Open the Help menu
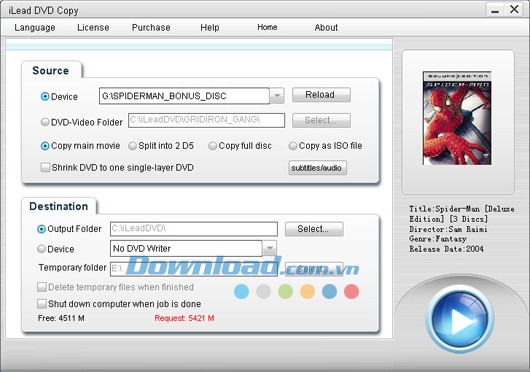Viewport: 530px width, 372px height. [210, 28]
